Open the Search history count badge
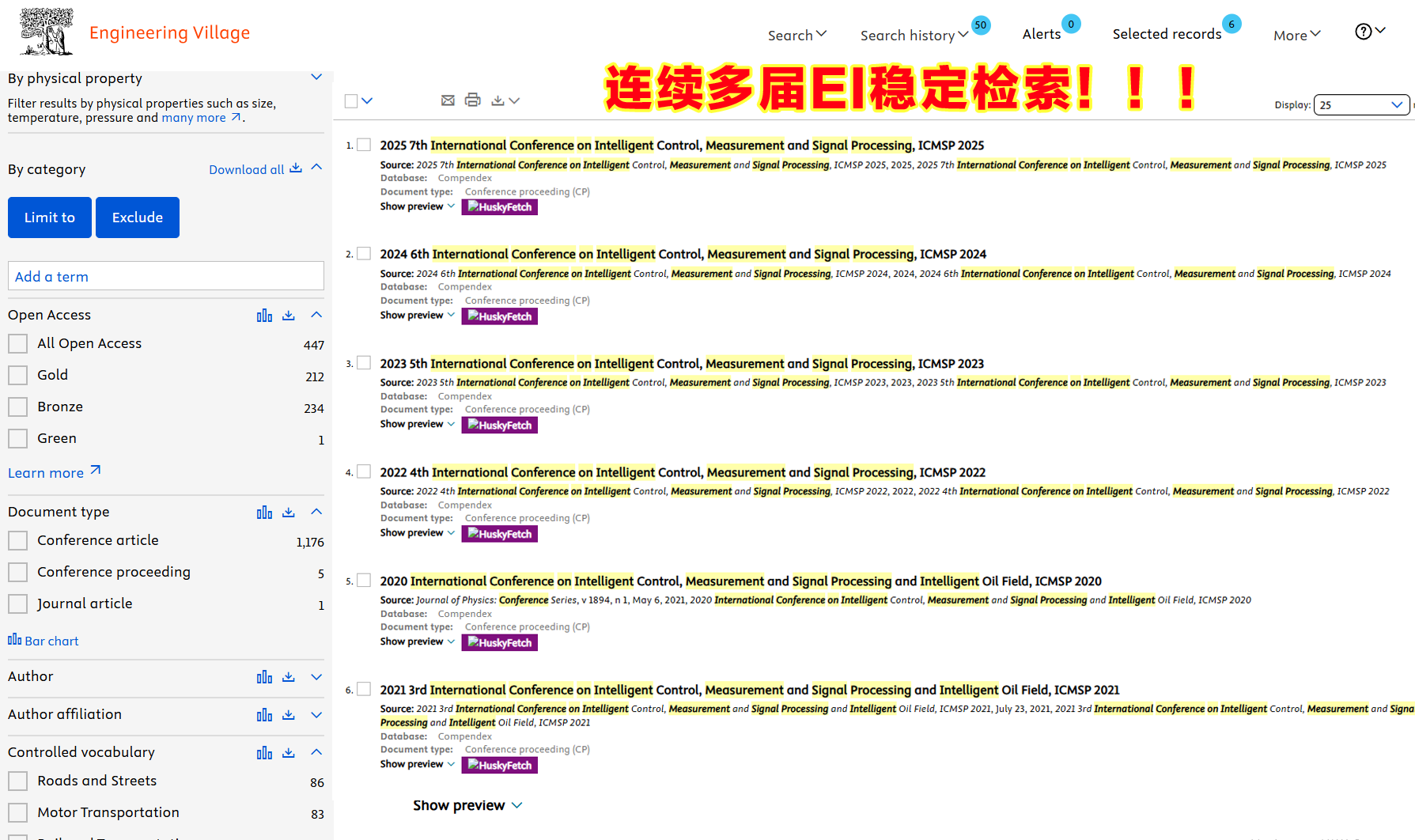Viewport: 1415px width, 840px height. 981,25
